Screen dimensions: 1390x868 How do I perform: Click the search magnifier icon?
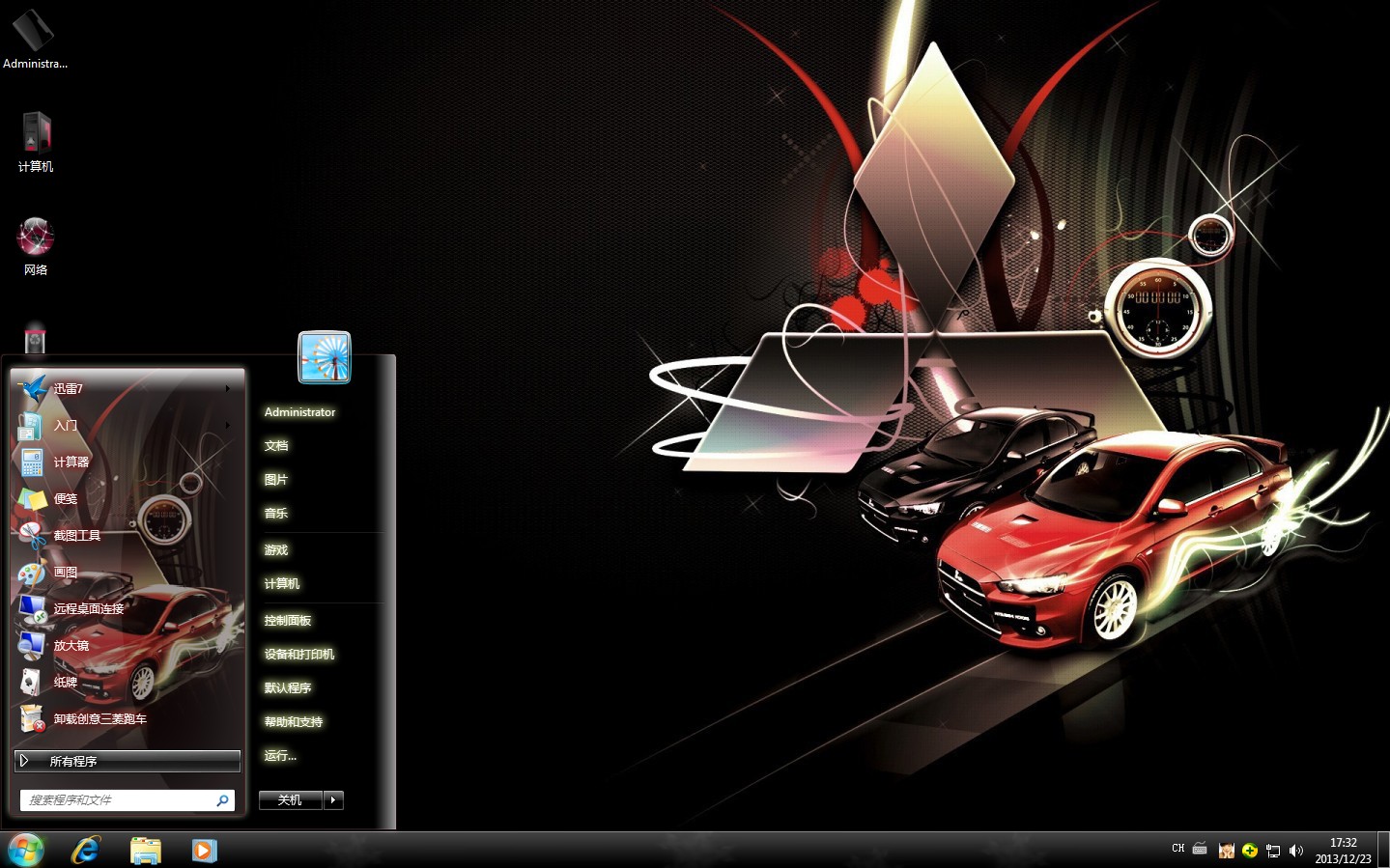click(222, 799)
